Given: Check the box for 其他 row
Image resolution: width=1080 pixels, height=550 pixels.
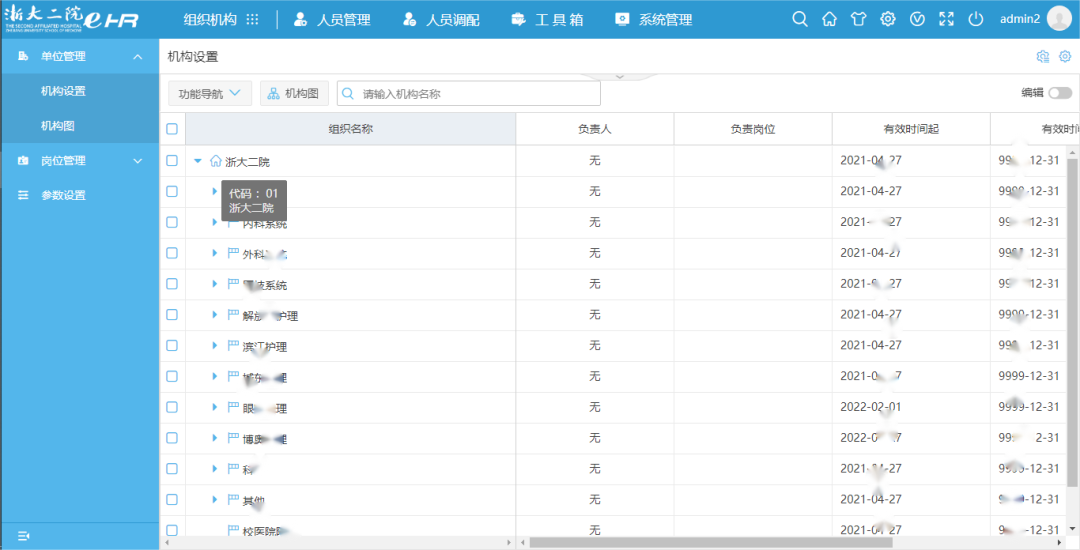Looking at the screenshot, I should click(x=172, y=499).
